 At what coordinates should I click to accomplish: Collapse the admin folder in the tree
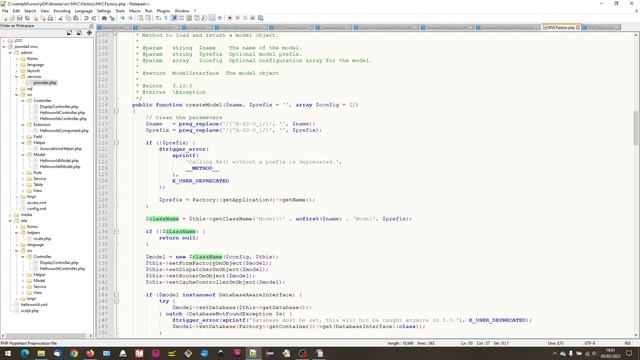coord(10,53)
